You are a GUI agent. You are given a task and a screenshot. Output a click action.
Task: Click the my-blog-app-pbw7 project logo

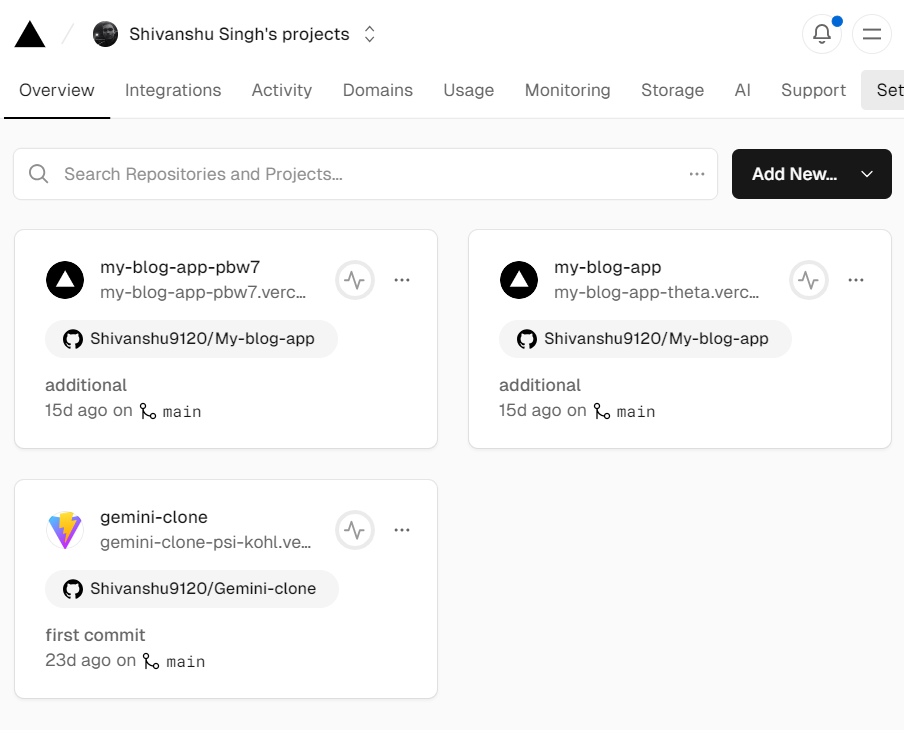click(x=65, y=280)
